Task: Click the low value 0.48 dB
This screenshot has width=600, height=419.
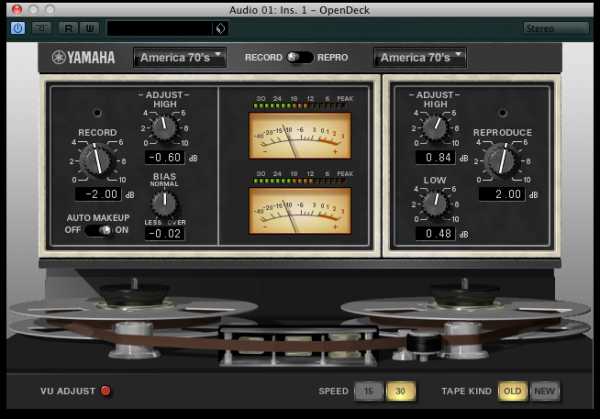Action: tap(435, 233)
